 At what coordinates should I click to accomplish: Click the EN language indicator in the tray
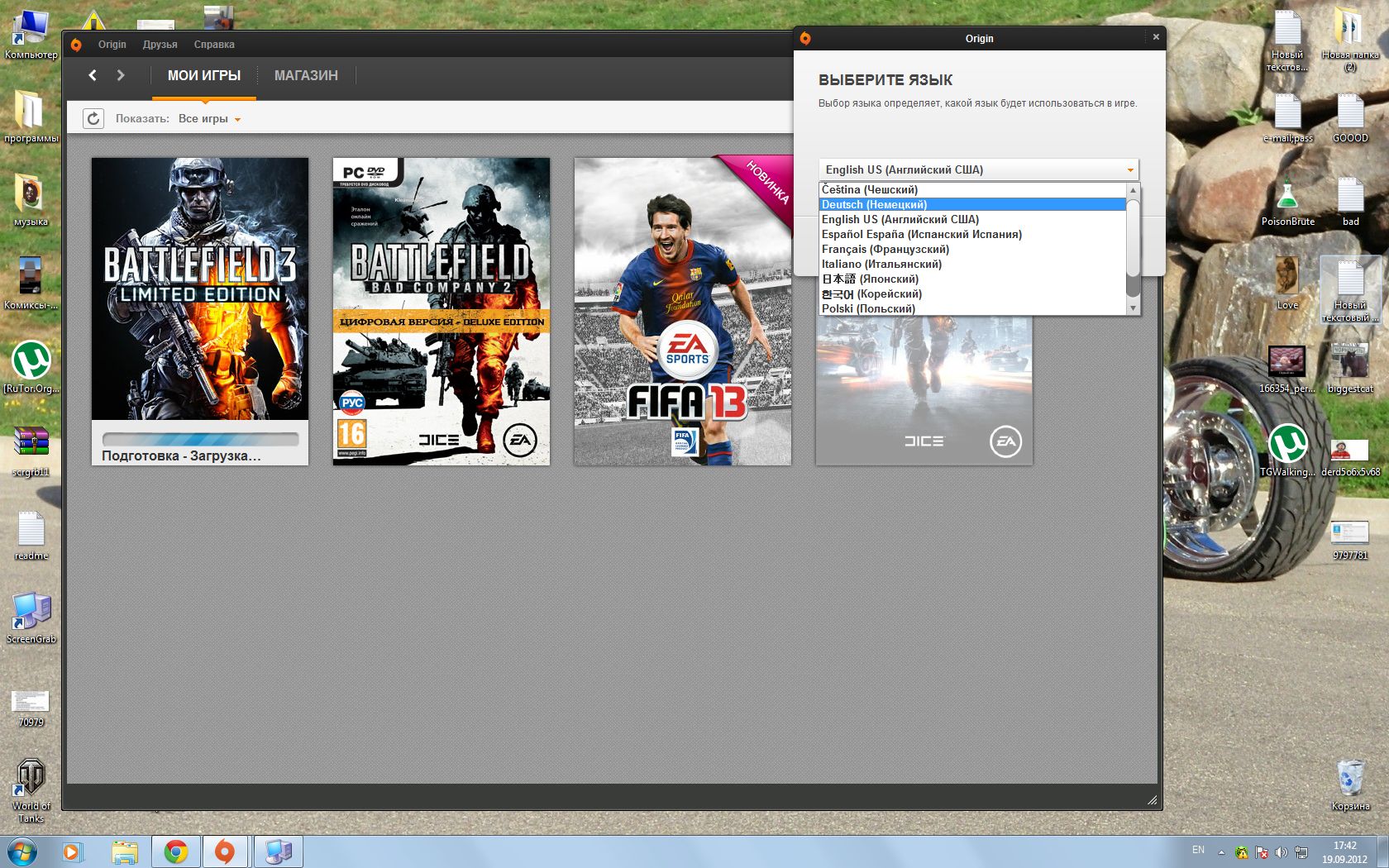[1198, 850]
